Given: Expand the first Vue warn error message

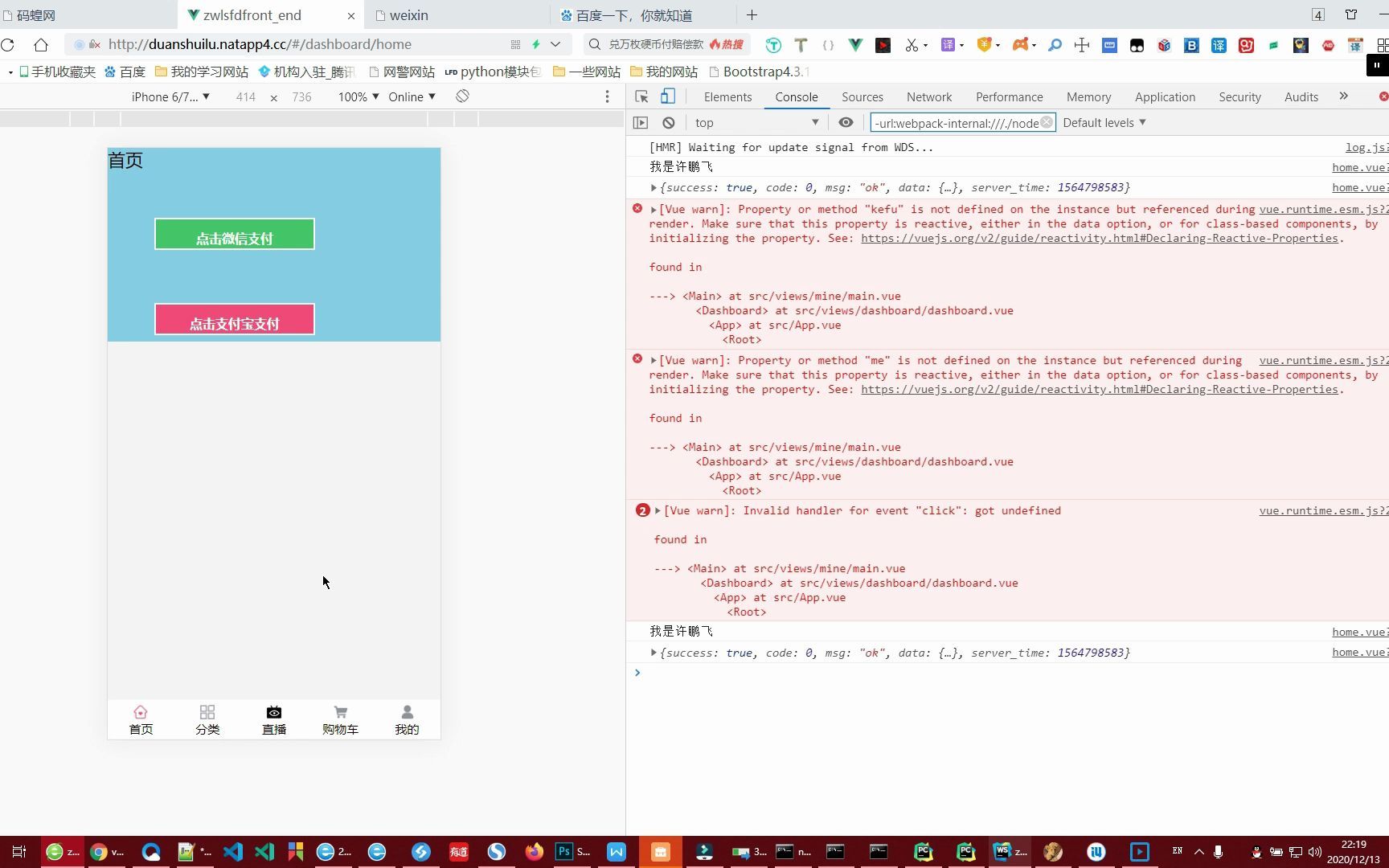Looking at the screenshot, I should pyautogui.click(x=655, y=208).
